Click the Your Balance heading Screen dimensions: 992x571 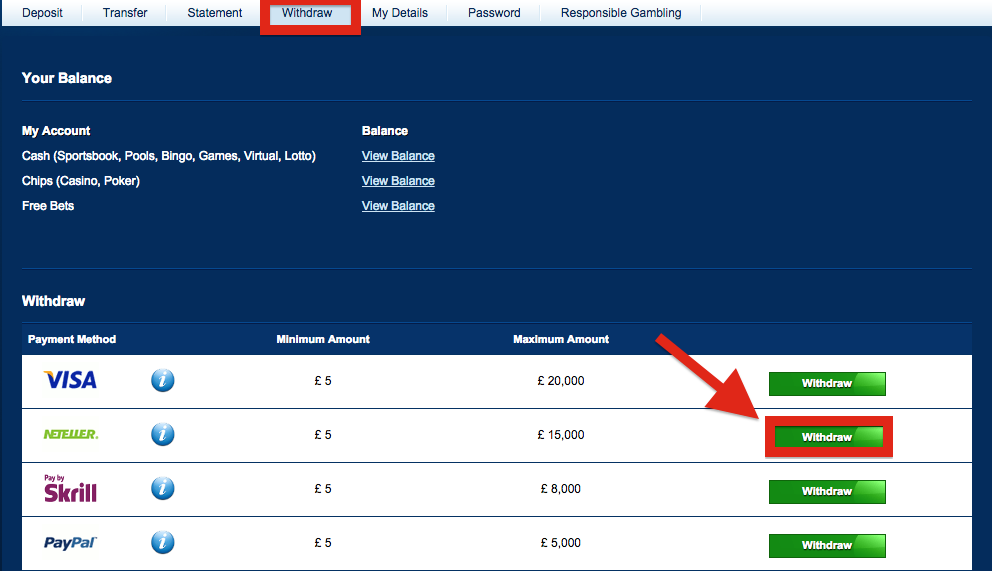click(67, 78)
